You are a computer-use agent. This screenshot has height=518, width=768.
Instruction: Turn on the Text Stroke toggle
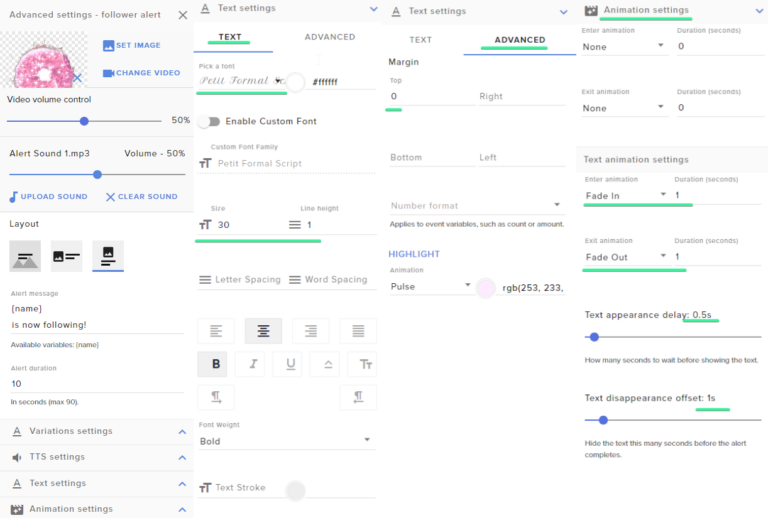pyautogui.click(x=295, y=489)
